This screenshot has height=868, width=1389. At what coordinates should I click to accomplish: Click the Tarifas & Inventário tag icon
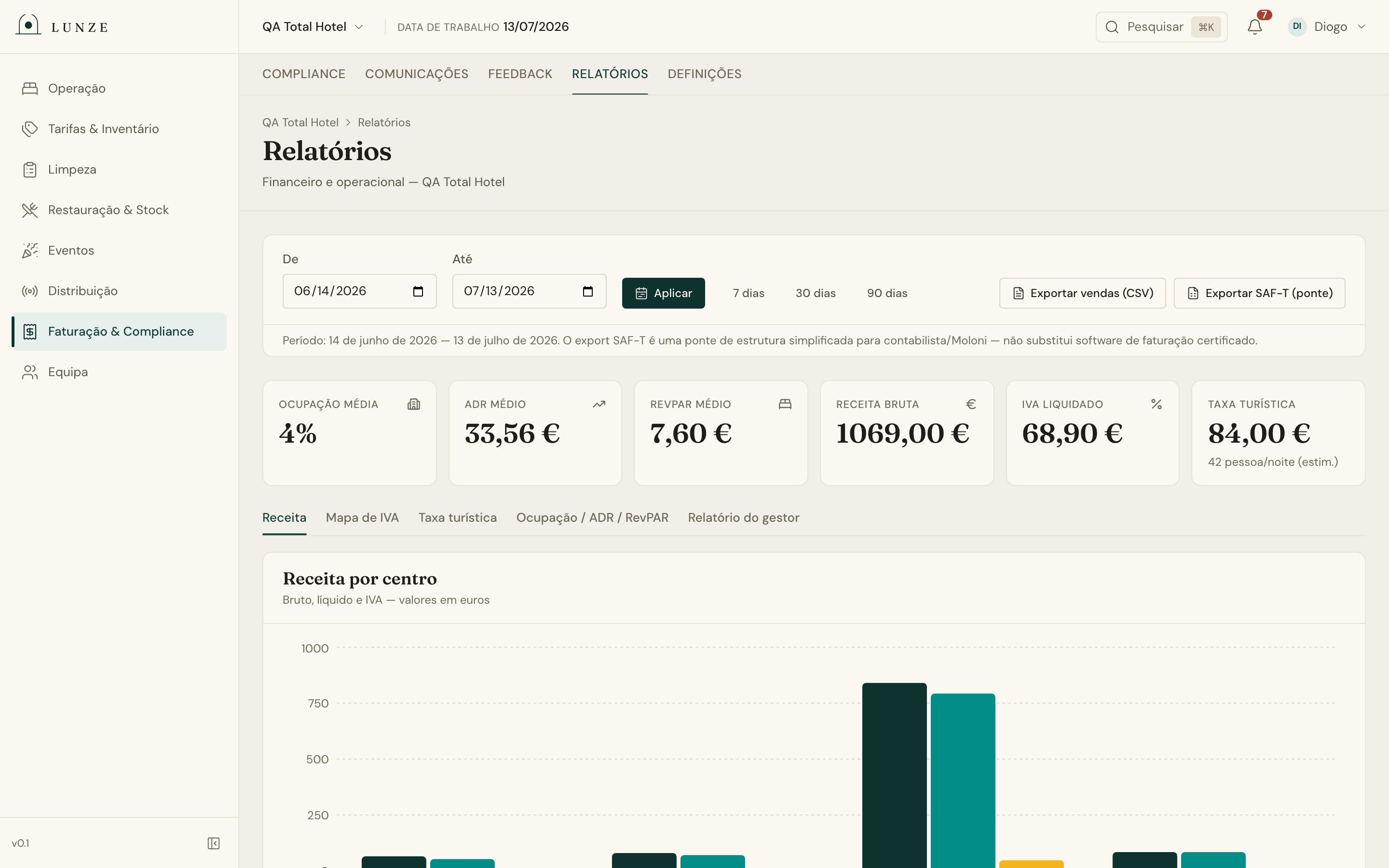pyautogui.click(x=30, y=129)
